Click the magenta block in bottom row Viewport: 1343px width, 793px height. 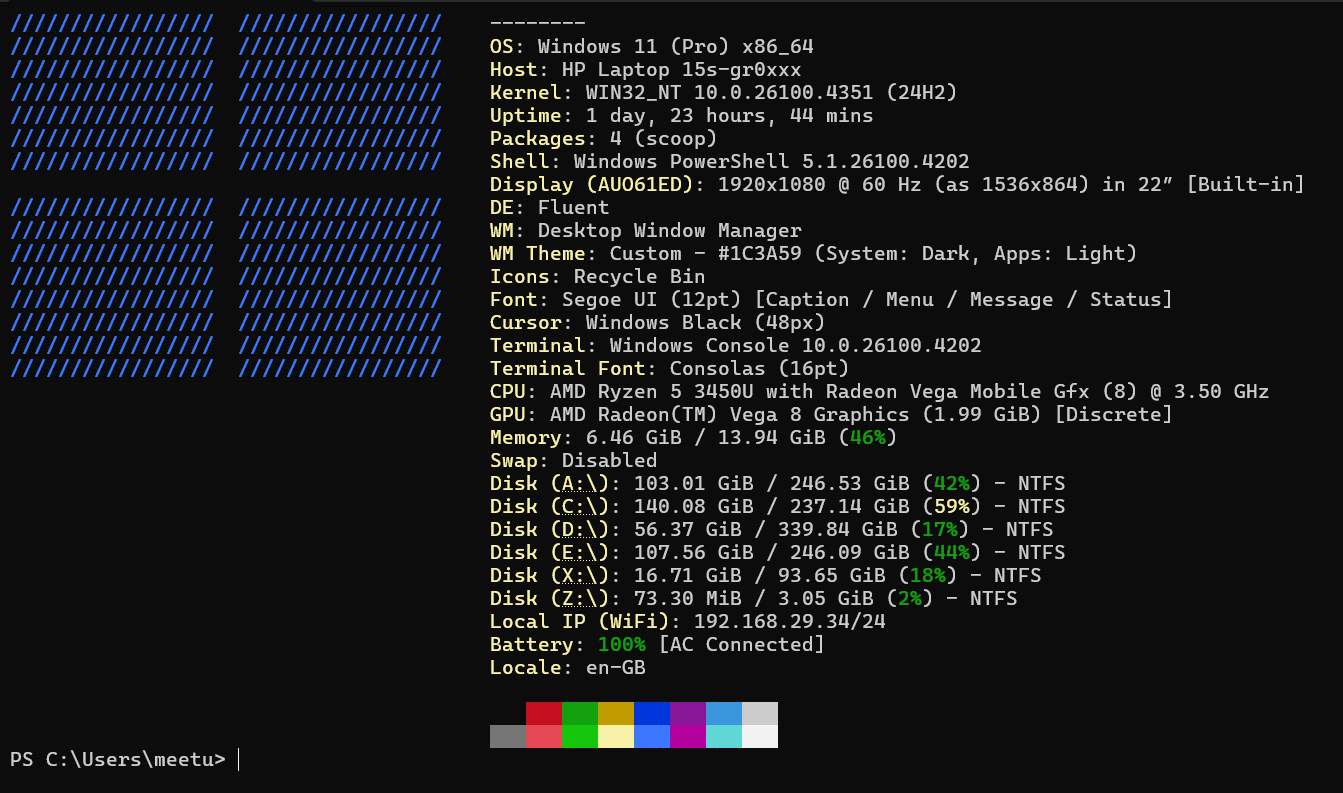688,736
